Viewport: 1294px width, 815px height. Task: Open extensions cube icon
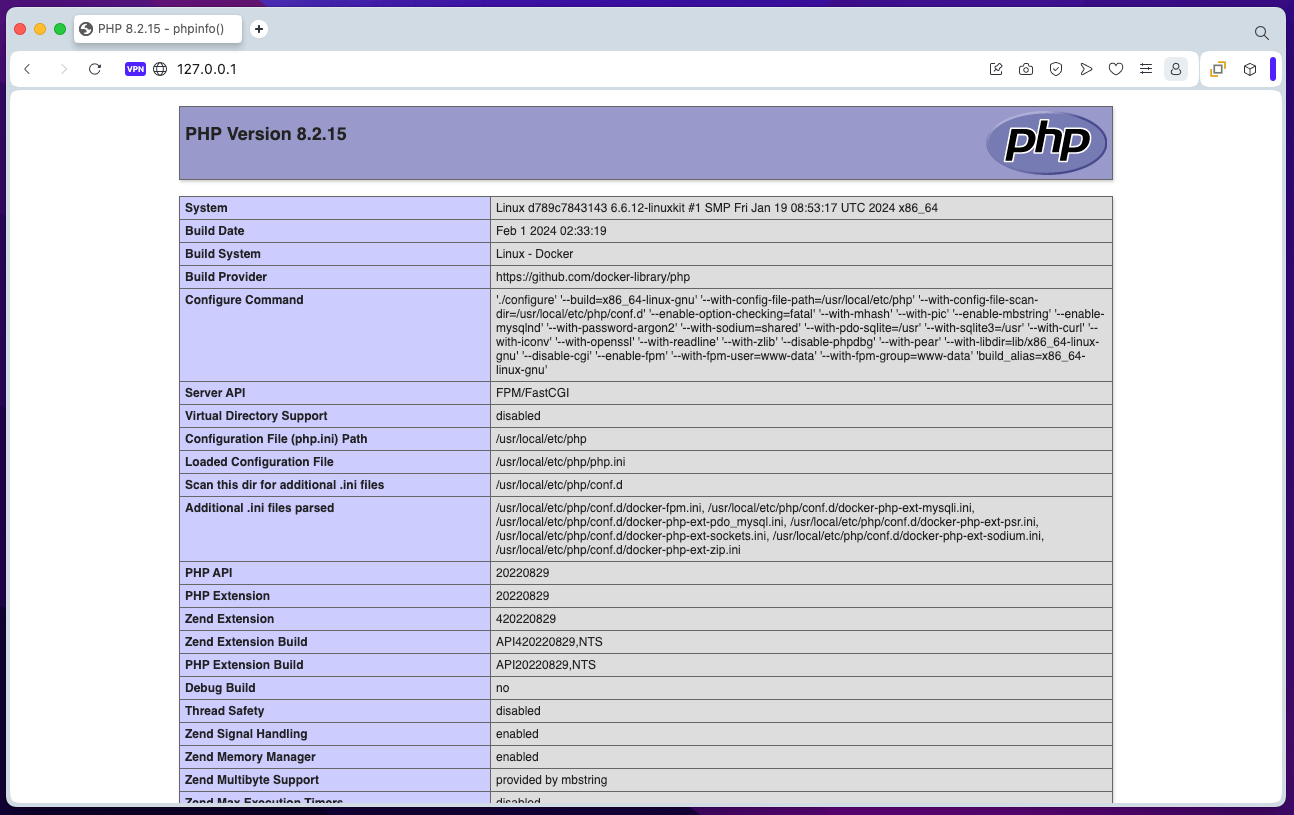point(1250,69)
